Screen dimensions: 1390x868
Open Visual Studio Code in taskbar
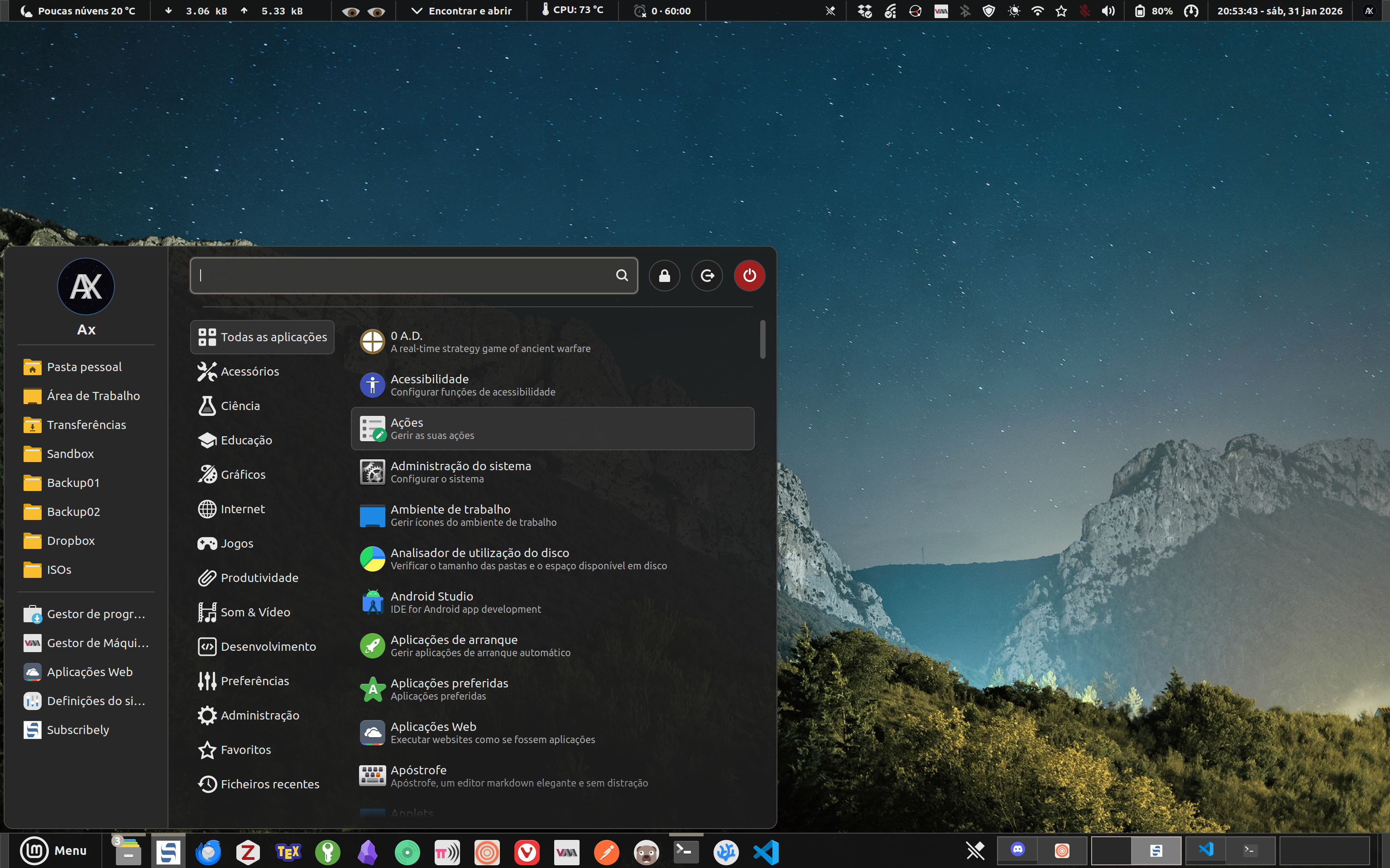coord(766,852)
